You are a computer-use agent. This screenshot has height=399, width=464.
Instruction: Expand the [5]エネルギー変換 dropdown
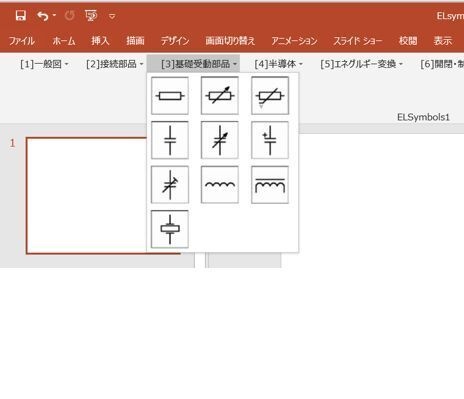[362, 64]
